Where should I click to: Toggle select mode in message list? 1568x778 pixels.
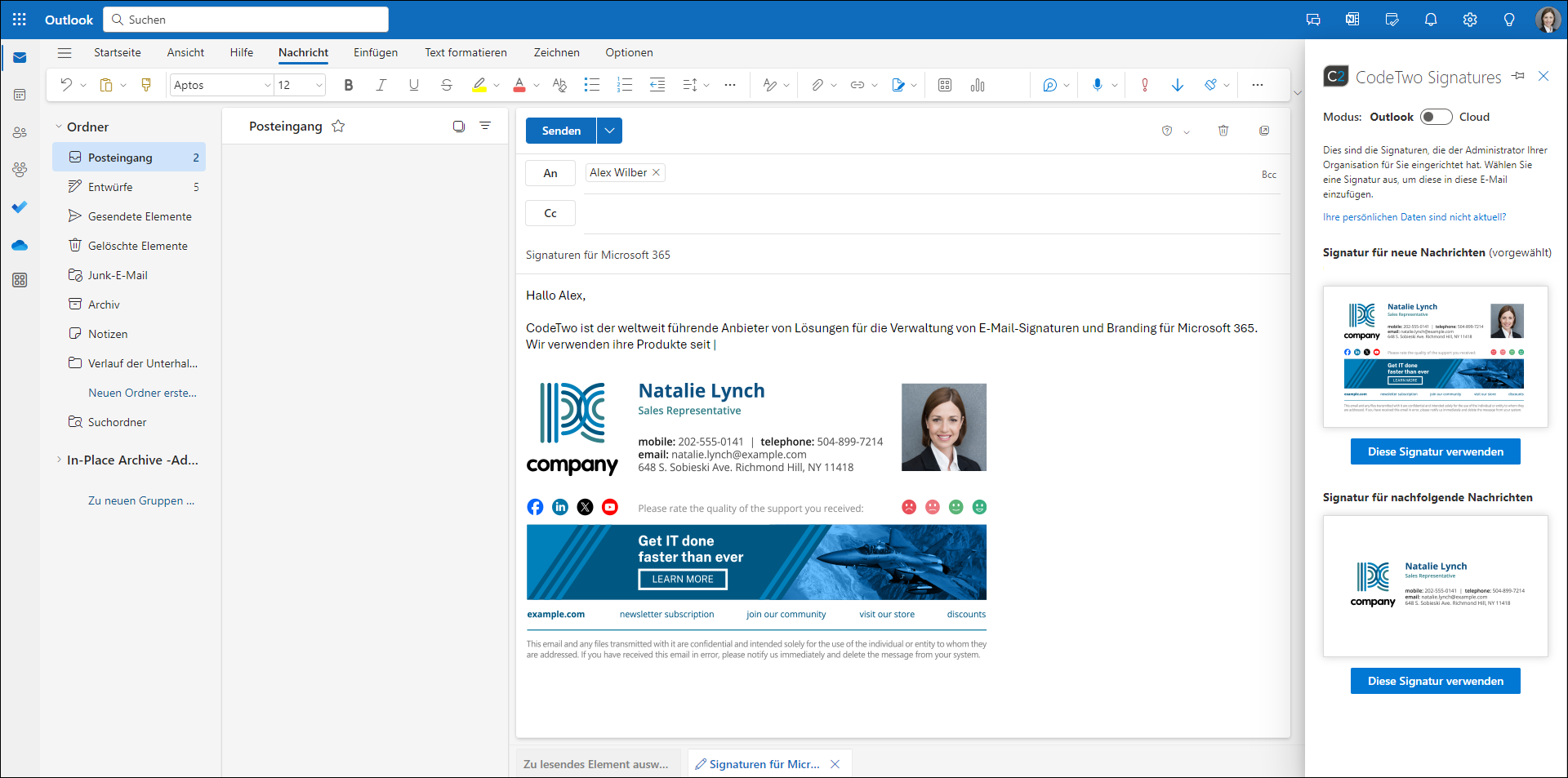click(459, 127)
